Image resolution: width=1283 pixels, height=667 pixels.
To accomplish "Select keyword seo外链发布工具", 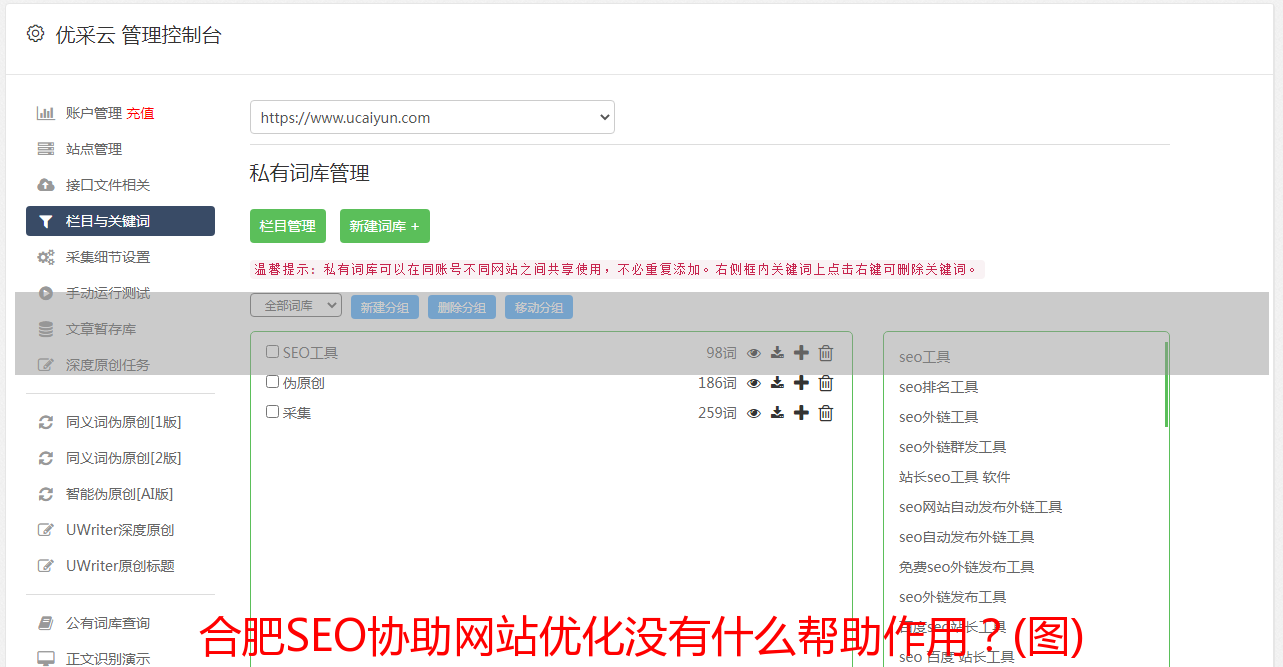I will [952, 597].
